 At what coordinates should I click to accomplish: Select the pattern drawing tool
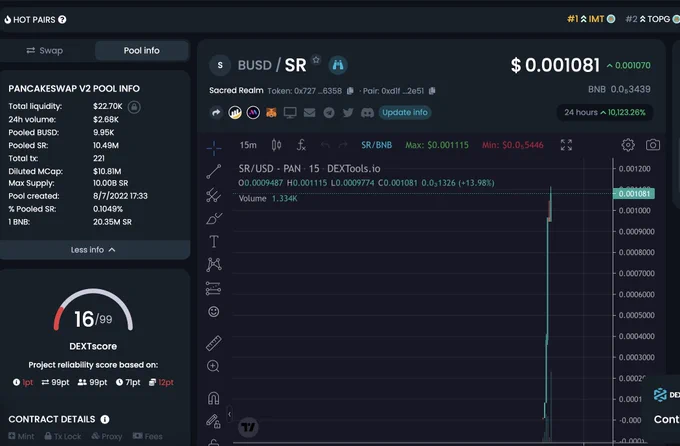coord(214,265)
